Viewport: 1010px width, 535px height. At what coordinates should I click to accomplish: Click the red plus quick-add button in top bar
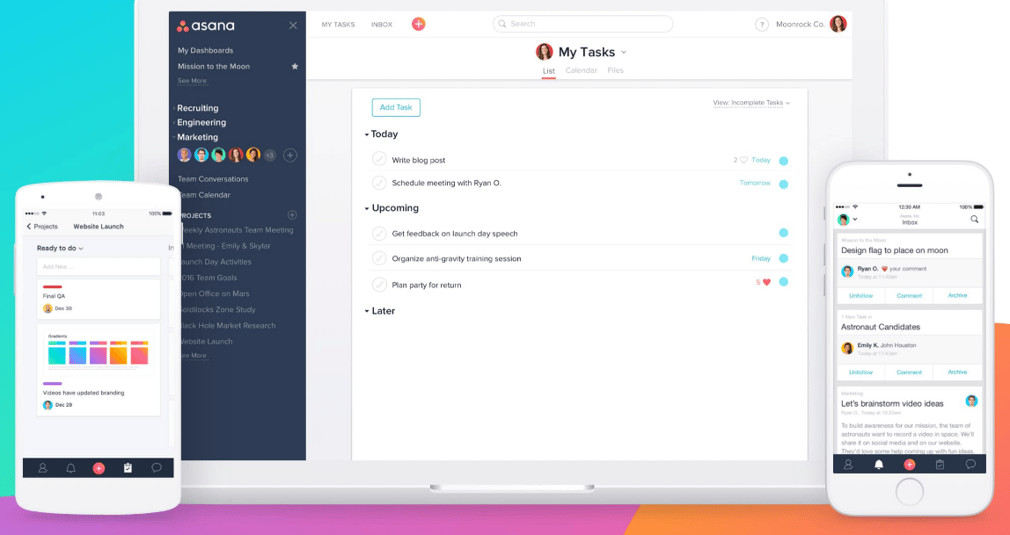pos(419,24)
